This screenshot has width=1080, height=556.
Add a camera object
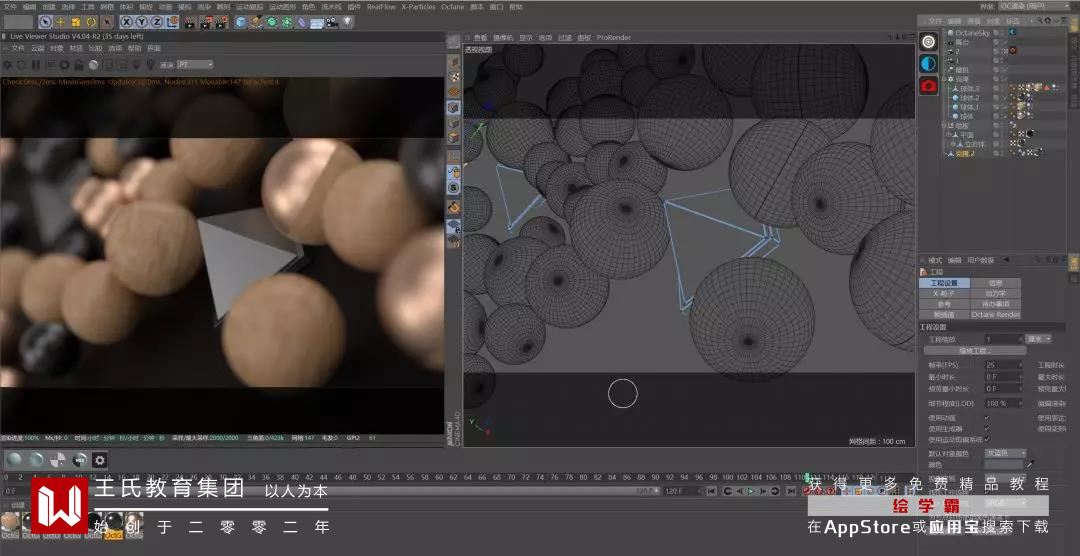coord(332,22)
